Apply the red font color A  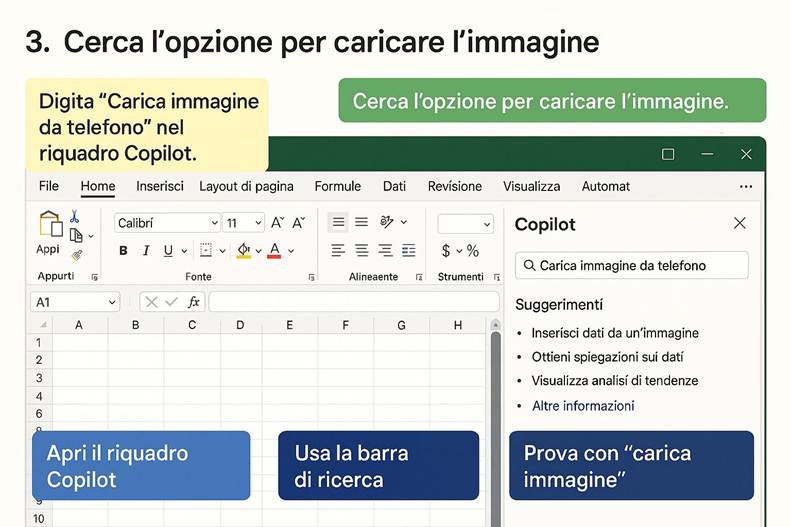(x=274, y=250)
